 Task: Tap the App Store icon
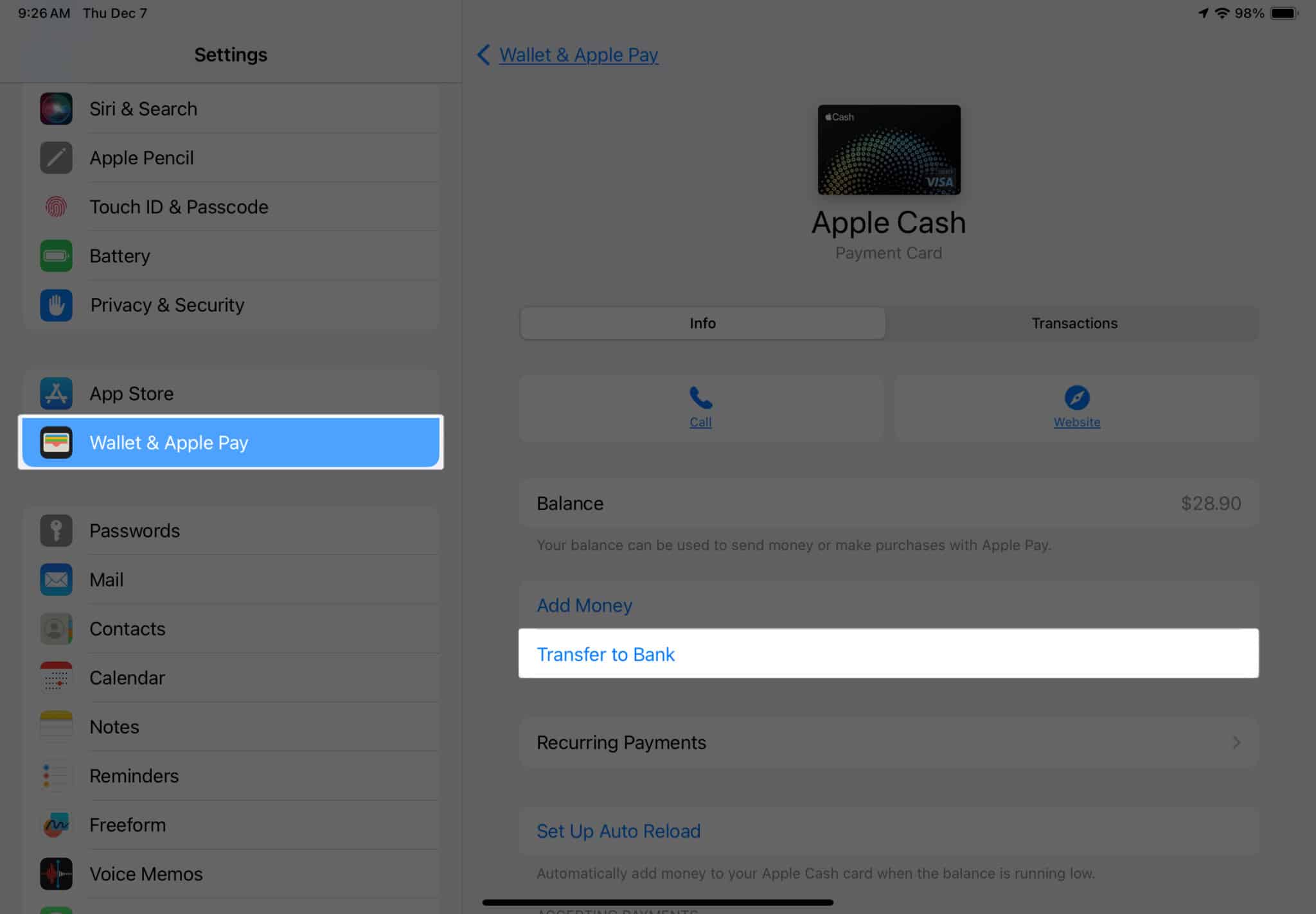pyautogui.click(x=56, y=393)
